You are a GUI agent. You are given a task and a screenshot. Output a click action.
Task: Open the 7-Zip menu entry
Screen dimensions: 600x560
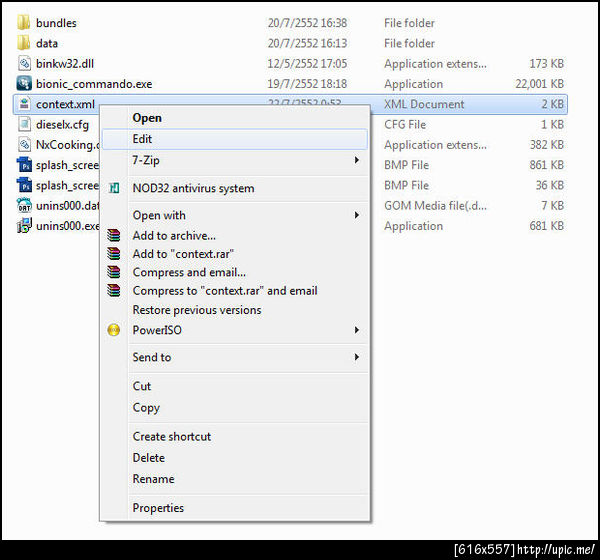click(235, 160)
